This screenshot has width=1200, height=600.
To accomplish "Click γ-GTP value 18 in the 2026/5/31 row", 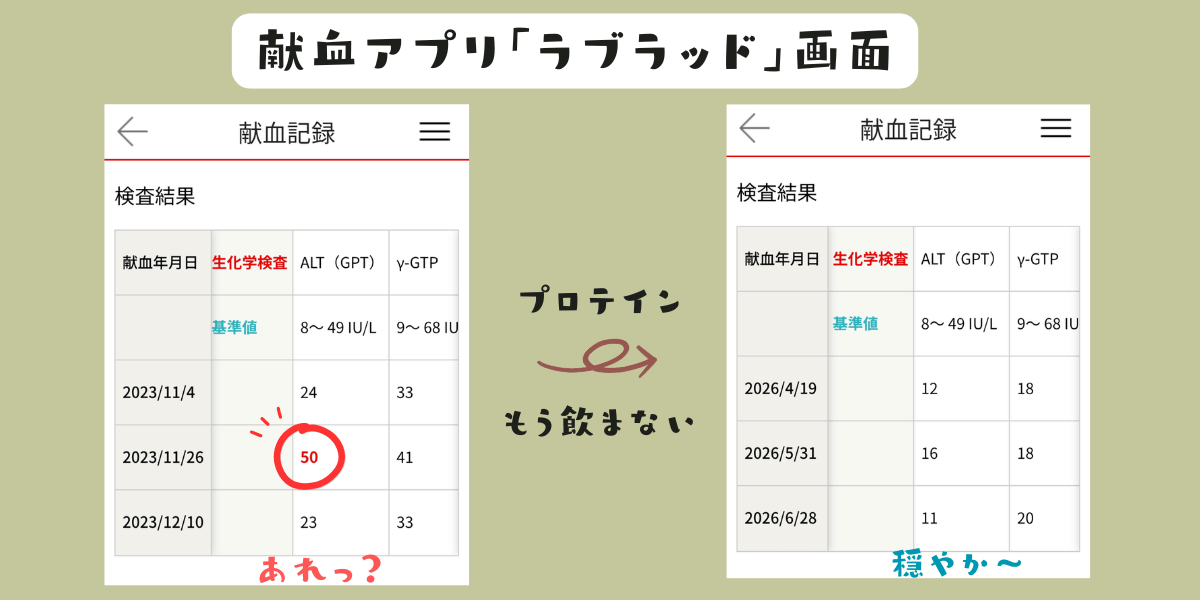I will tap(1026, 453).
